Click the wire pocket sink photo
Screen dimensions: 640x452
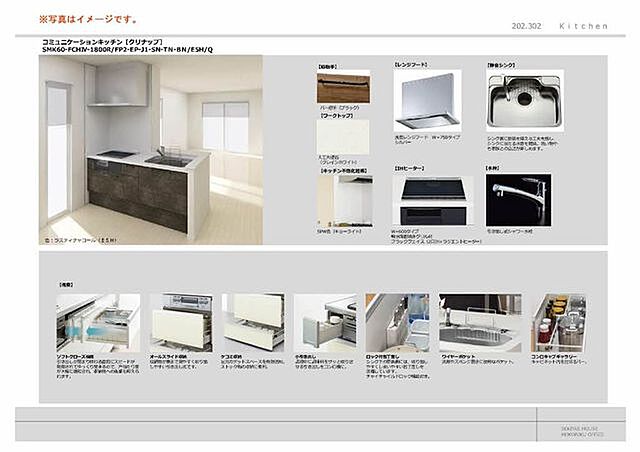click(x=480, y=321)
